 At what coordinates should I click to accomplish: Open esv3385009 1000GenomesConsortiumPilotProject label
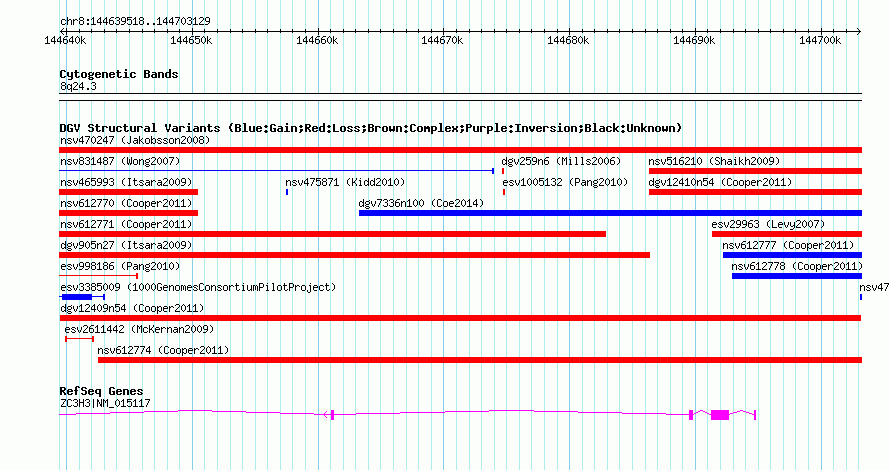198,287
